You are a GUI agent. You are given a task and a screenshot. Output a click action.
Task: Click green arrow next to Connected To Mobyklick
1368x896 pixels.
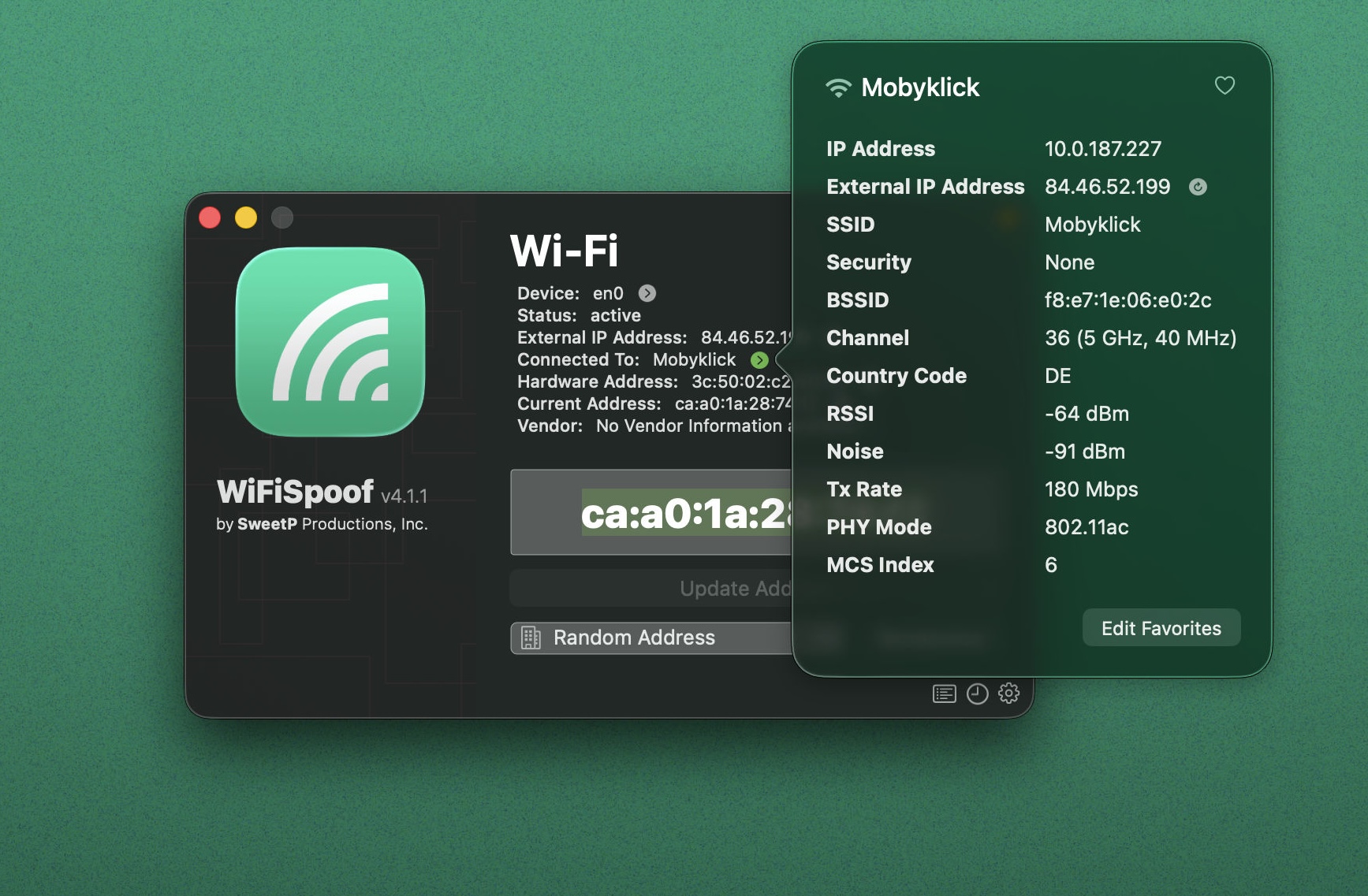pyautogui.click(x=759, y=360)
